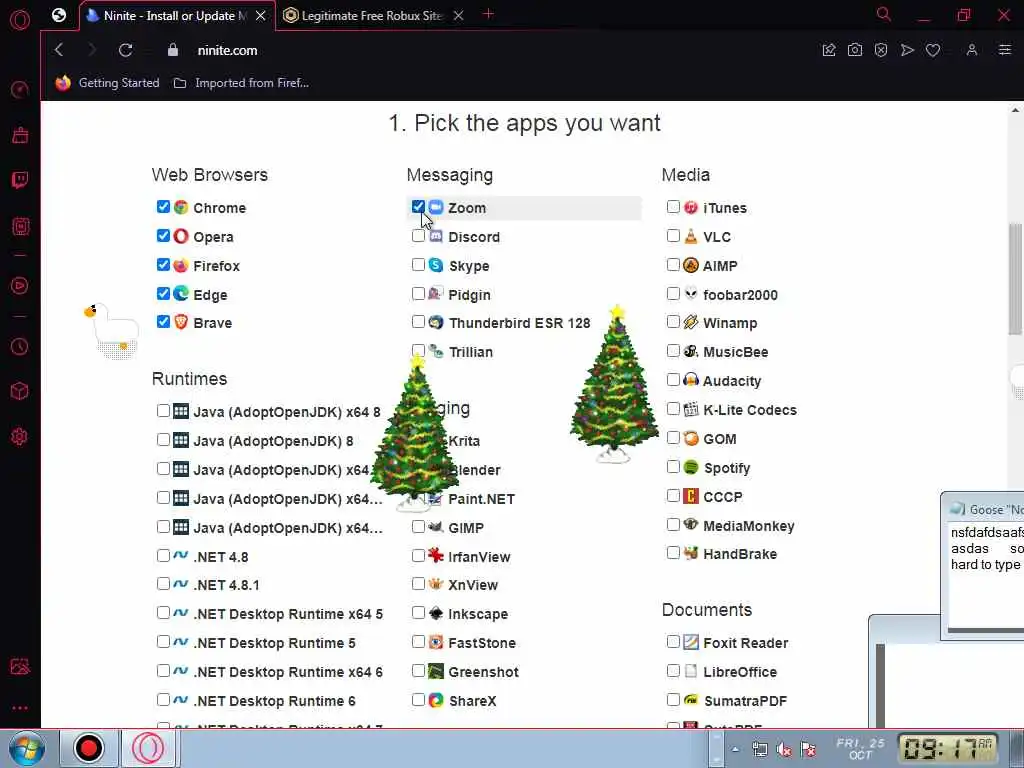
Task: Check the Winamp checkbox
Action: point(673,322)
